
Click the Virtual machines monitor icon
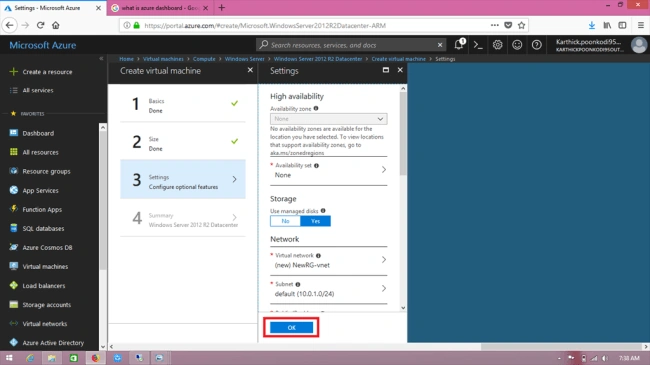tap(14, 266)
